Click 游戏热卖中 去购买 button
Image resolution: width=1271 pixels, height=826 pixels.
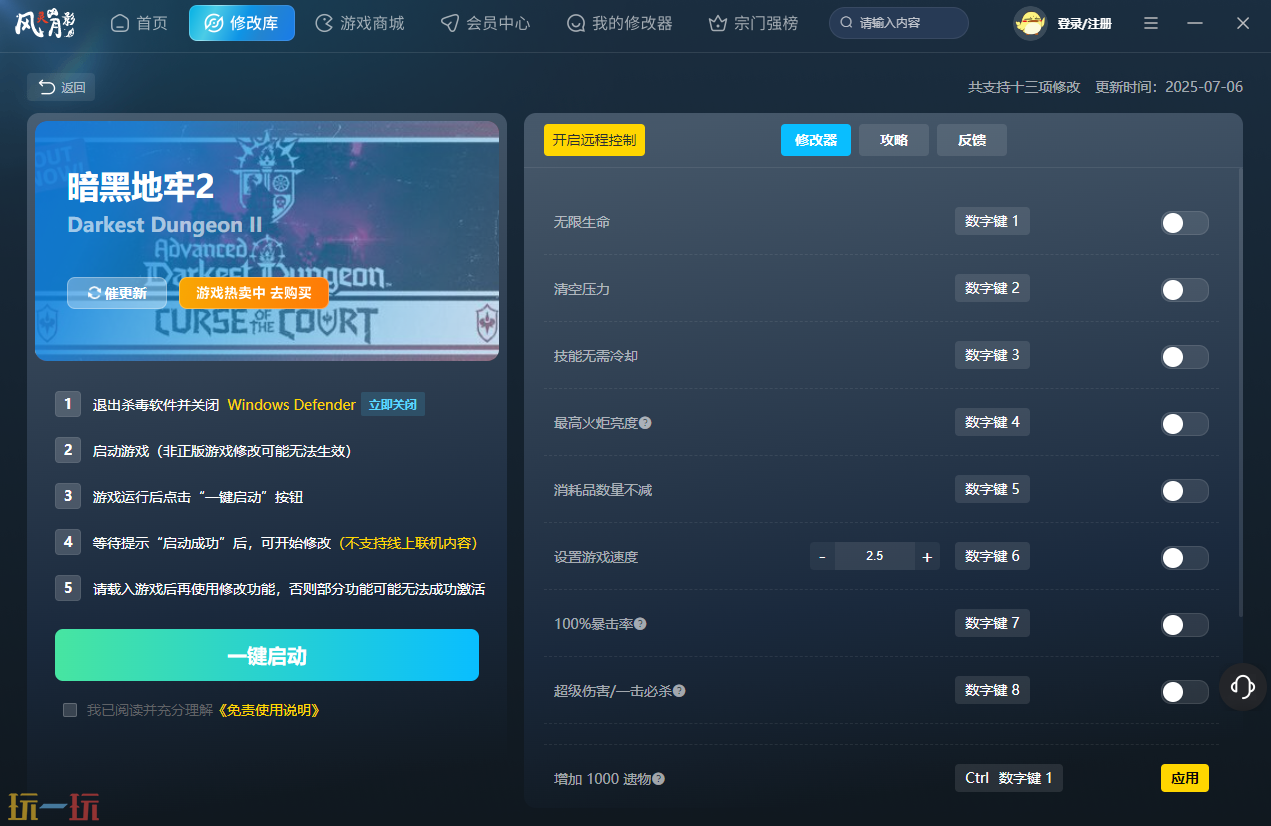coord(254,293)
